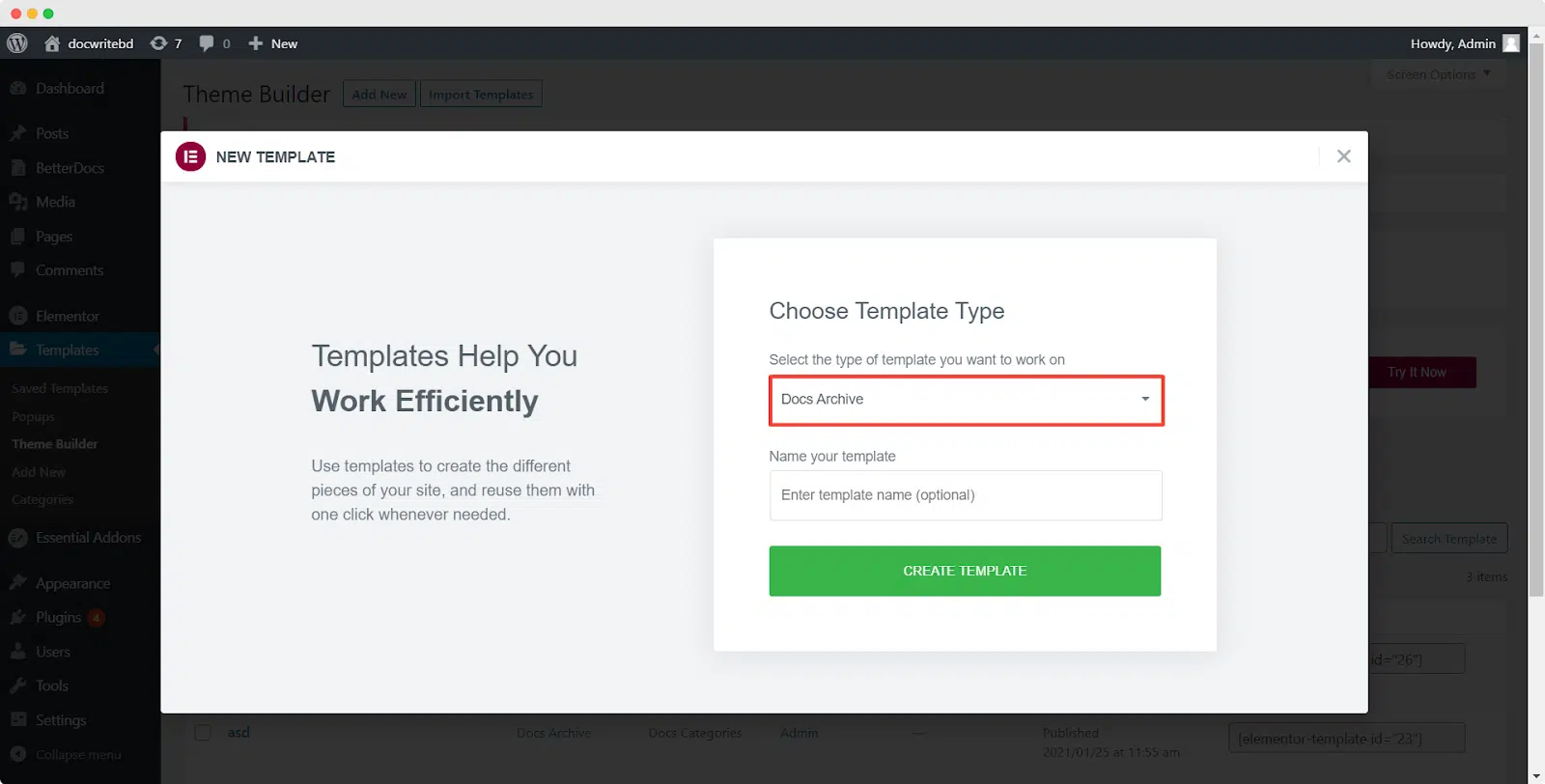Open the docwritebd site home icon
Screen dimensions: 1545x784
point(52,43)
